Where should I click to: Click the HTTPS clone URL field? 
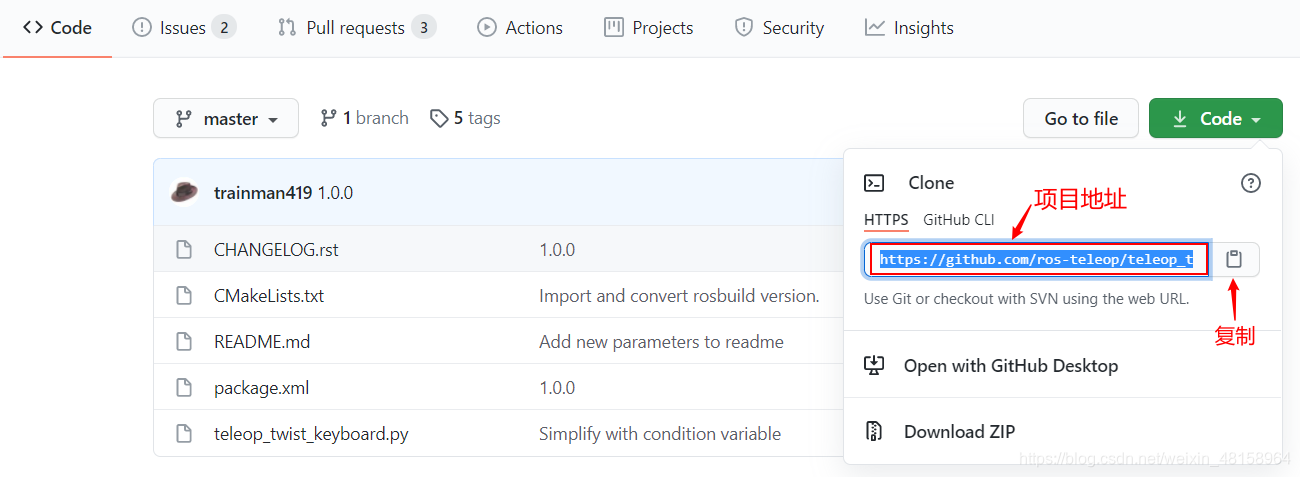[1038, 260]
